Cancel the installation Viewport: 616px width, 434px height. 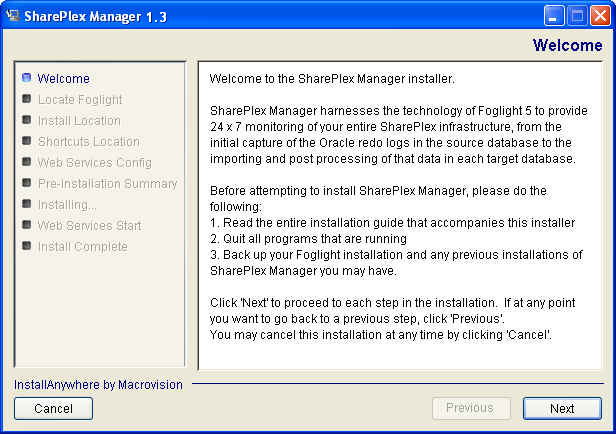[53, 408]
